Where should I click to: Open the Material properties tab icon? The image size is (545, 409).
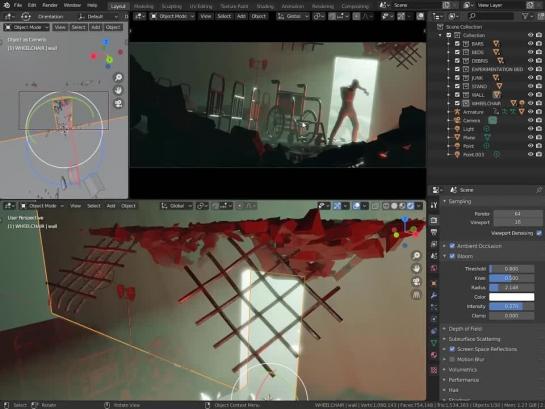(434, 355)
